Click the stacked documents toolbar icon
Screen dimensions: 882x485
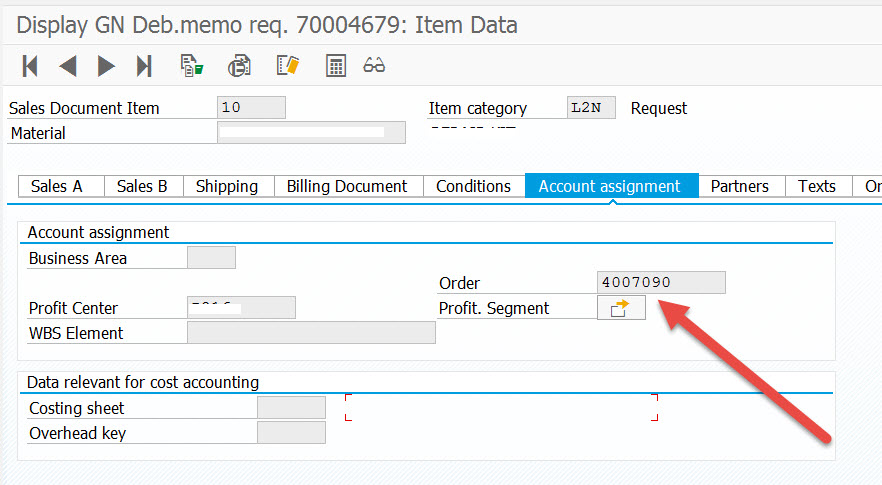point(240,66)
